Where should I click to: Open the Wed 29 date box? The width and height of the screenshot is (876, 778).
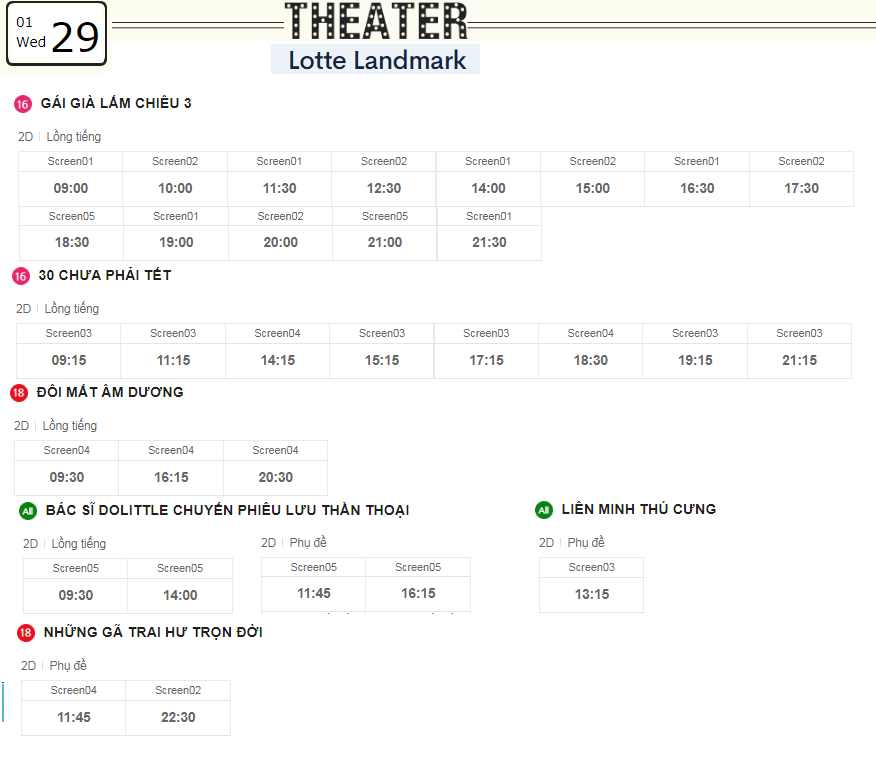[x=56, y=34]
